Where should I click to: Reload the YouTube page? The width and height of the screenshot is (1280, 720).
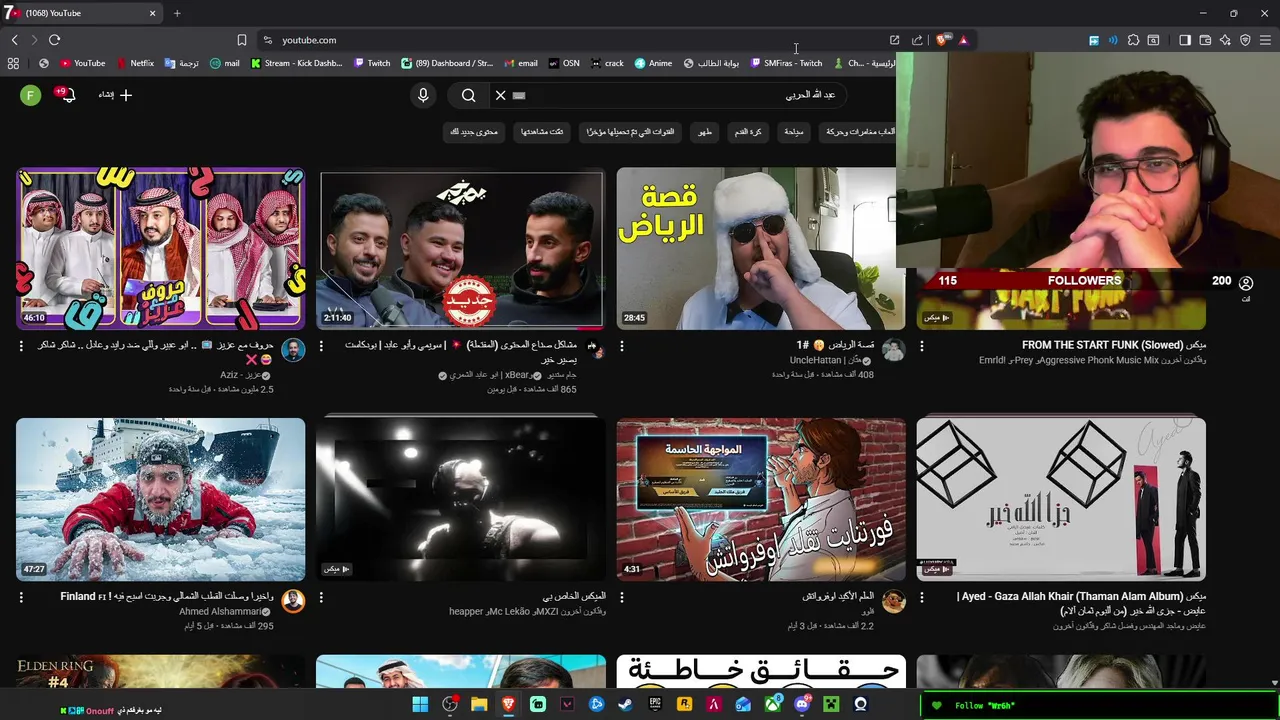point(54,40)
